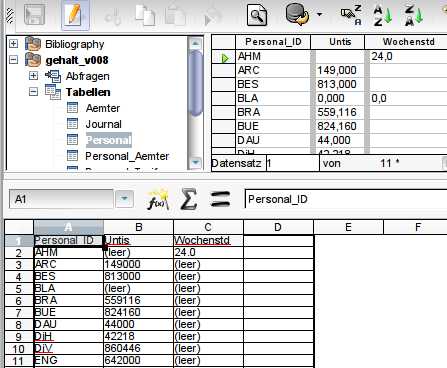This screenshot has width=447, height=368.
Task: Click cell B1 containing Untis
Action: point(139,241)
